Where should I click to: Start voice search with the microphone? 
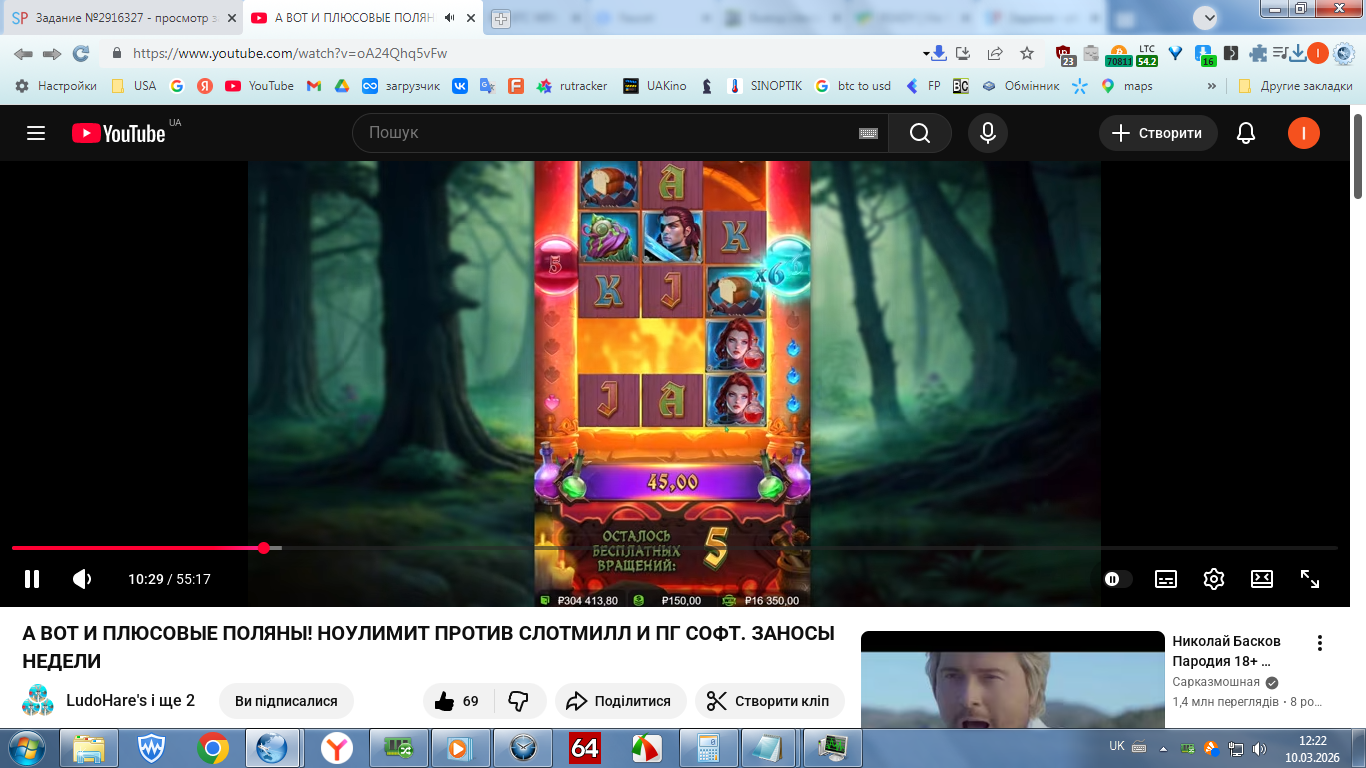coord(988,133)
